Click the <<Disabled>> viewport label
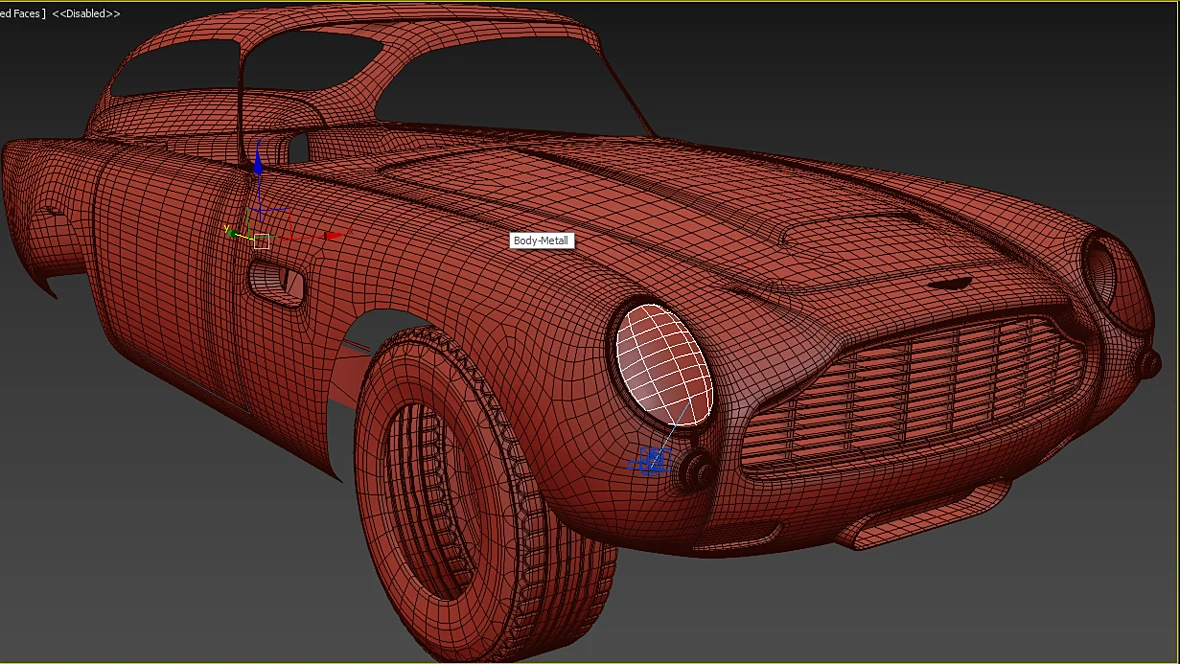1180x664 pixels. tap(86, 14)
